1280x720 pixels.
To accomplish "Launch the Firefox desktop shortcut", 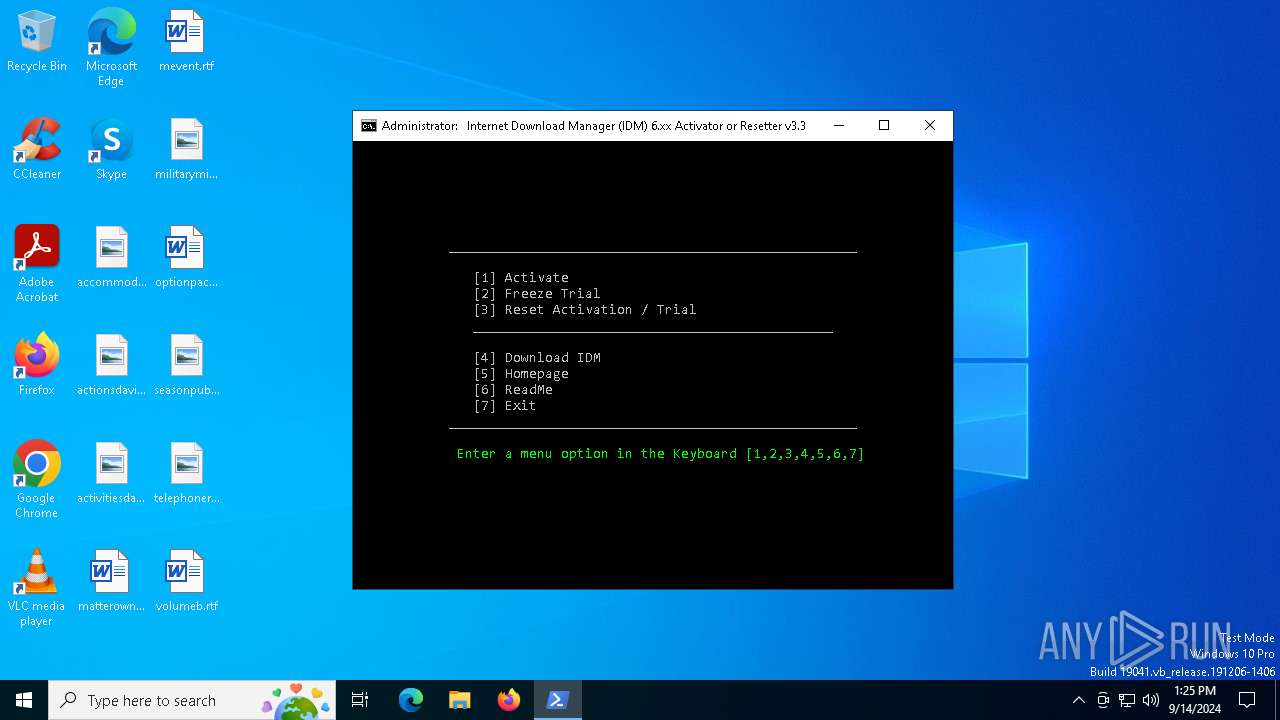I will pyautogui.click(x=37, y=366).
